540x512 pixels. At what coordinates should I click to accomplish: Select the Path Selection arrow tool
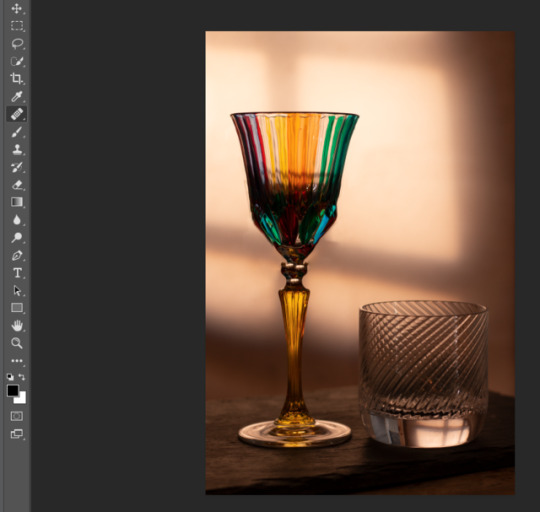17,291
